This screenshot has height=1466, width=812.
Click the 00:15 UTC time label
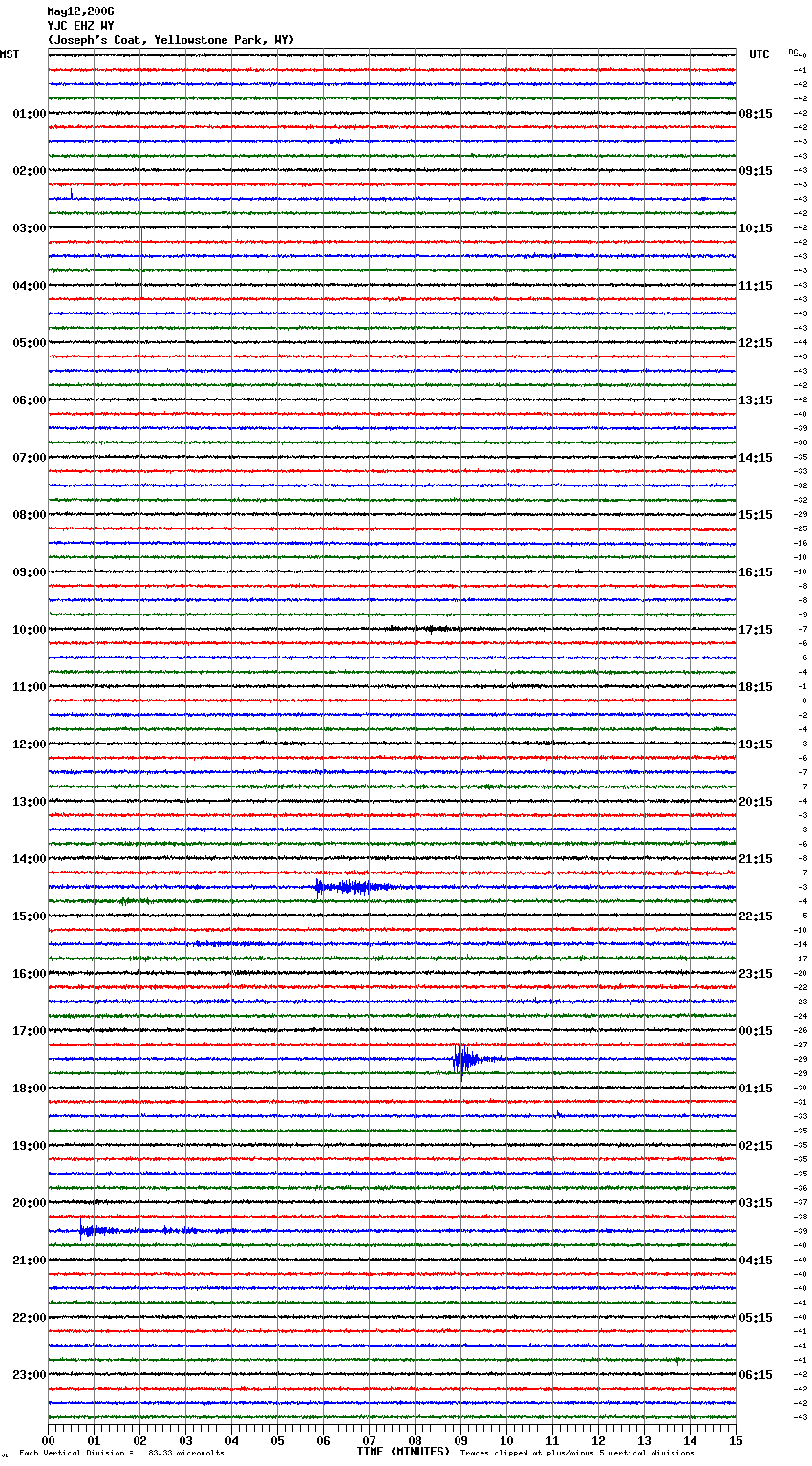tap(756, 1031)
